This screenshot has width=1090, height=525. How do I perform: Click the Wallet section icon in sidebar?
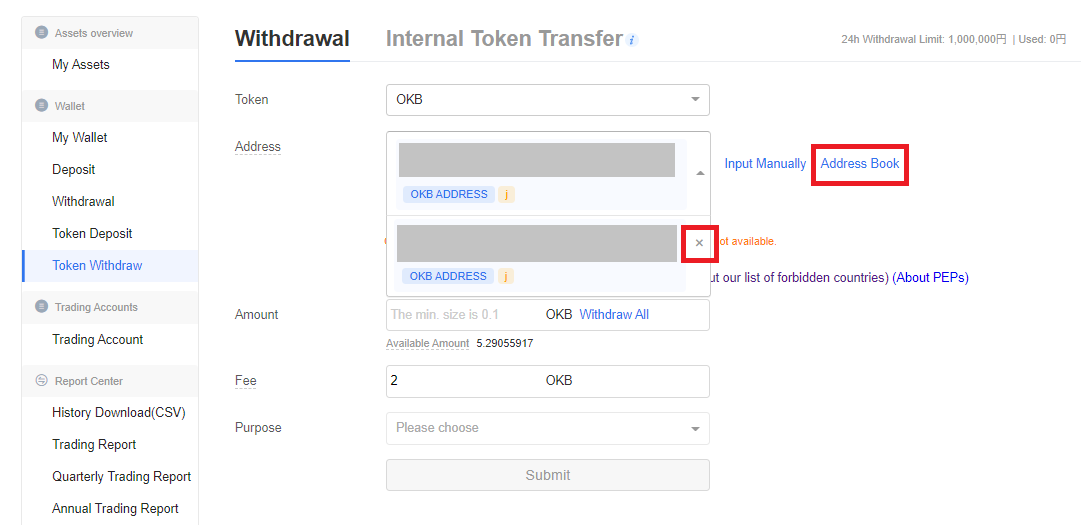[x=42, y=106]
